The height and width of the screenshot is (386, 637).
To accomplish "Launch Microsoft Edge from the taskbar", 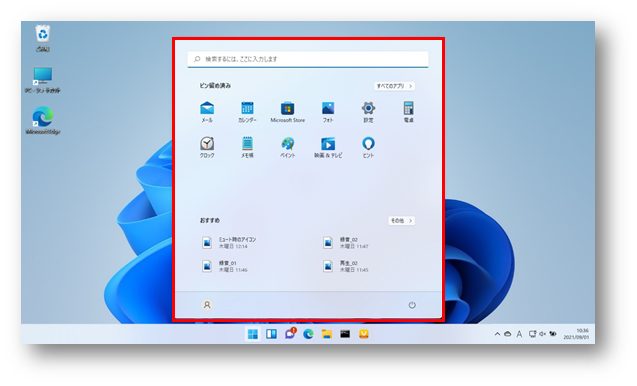I will [x=308, y=334].
